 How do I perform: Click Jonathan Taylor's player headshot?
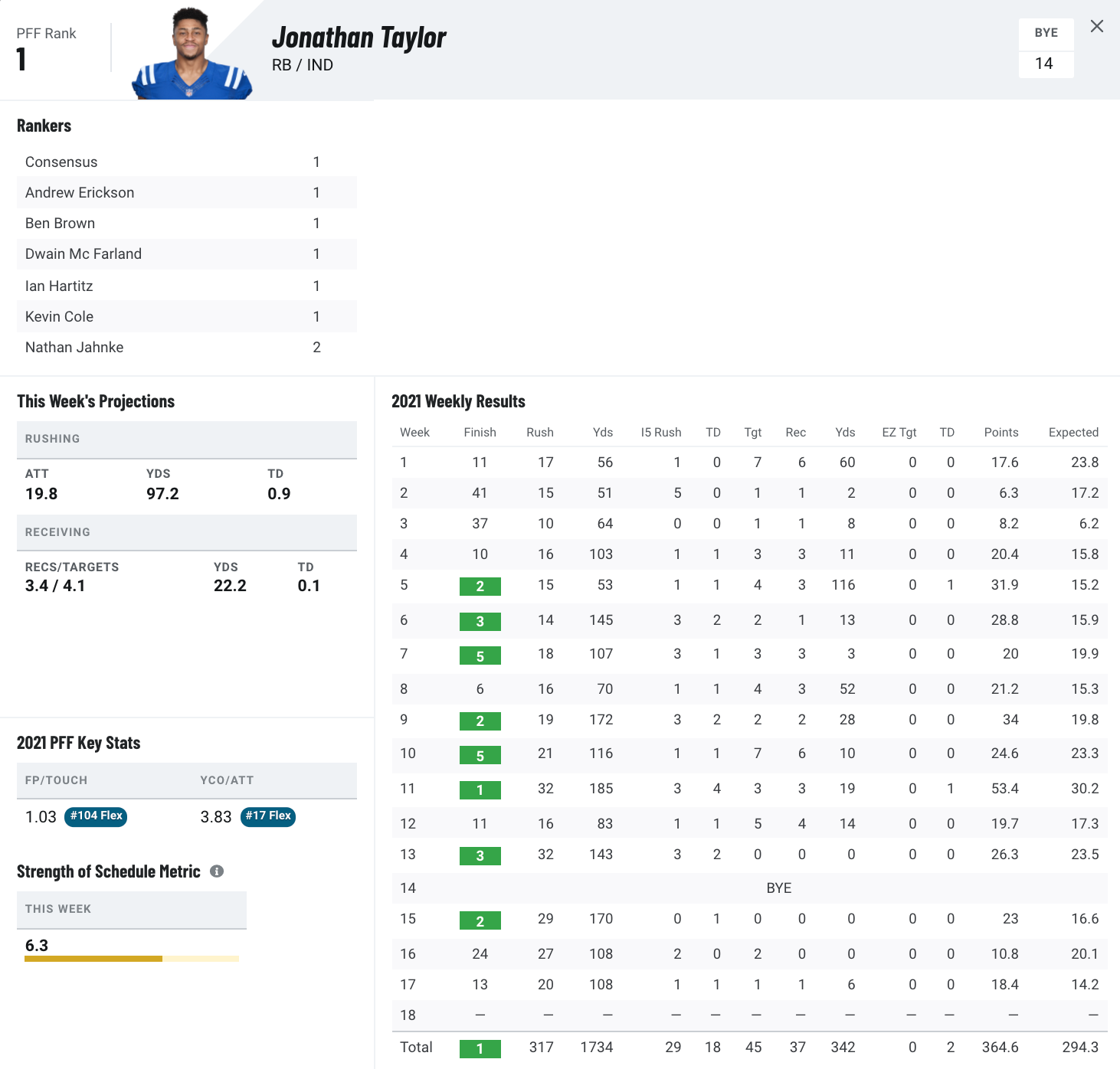click(190, 53)
